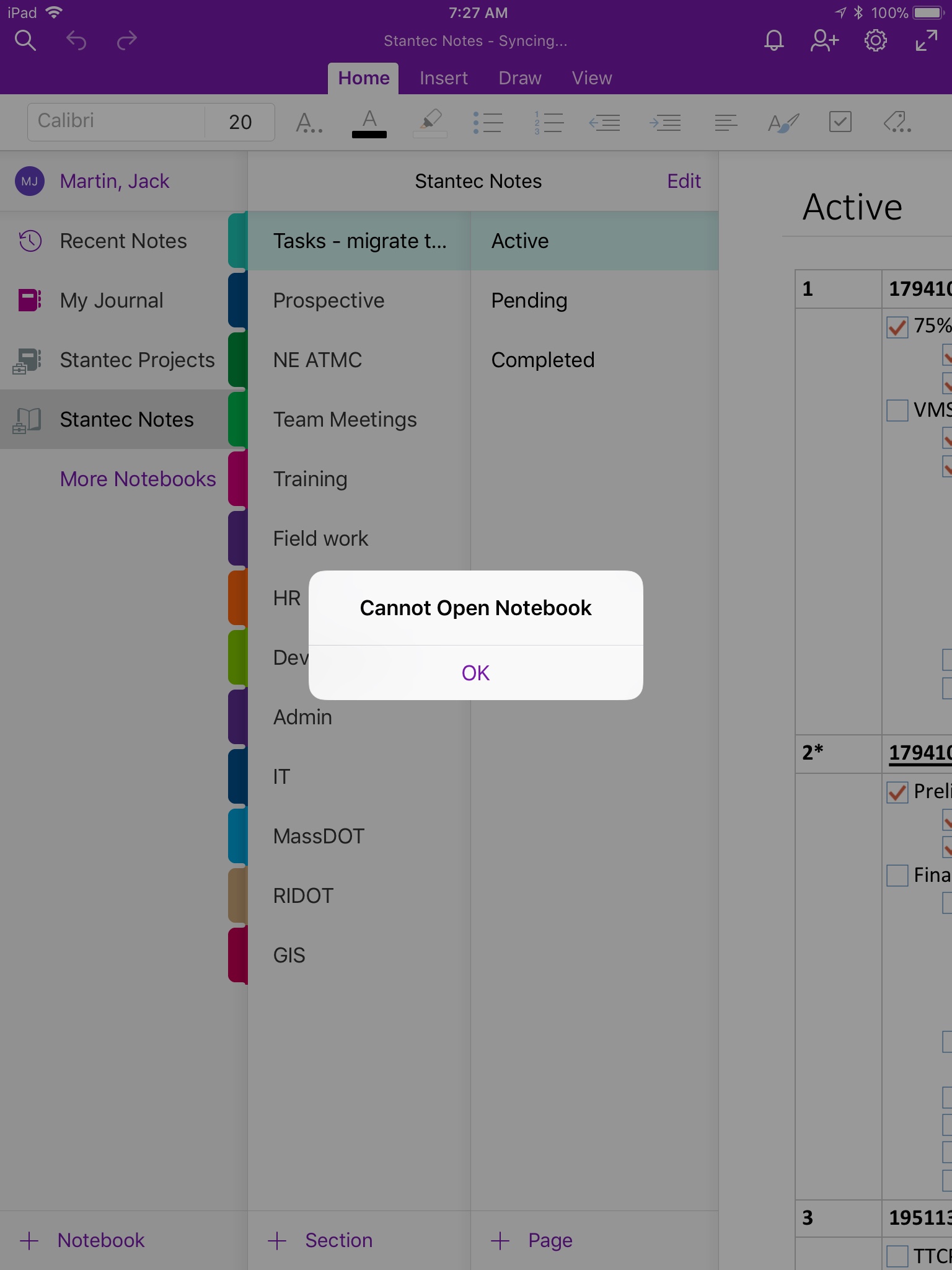Tap the search magnifier icon

(x=25, y=41)
